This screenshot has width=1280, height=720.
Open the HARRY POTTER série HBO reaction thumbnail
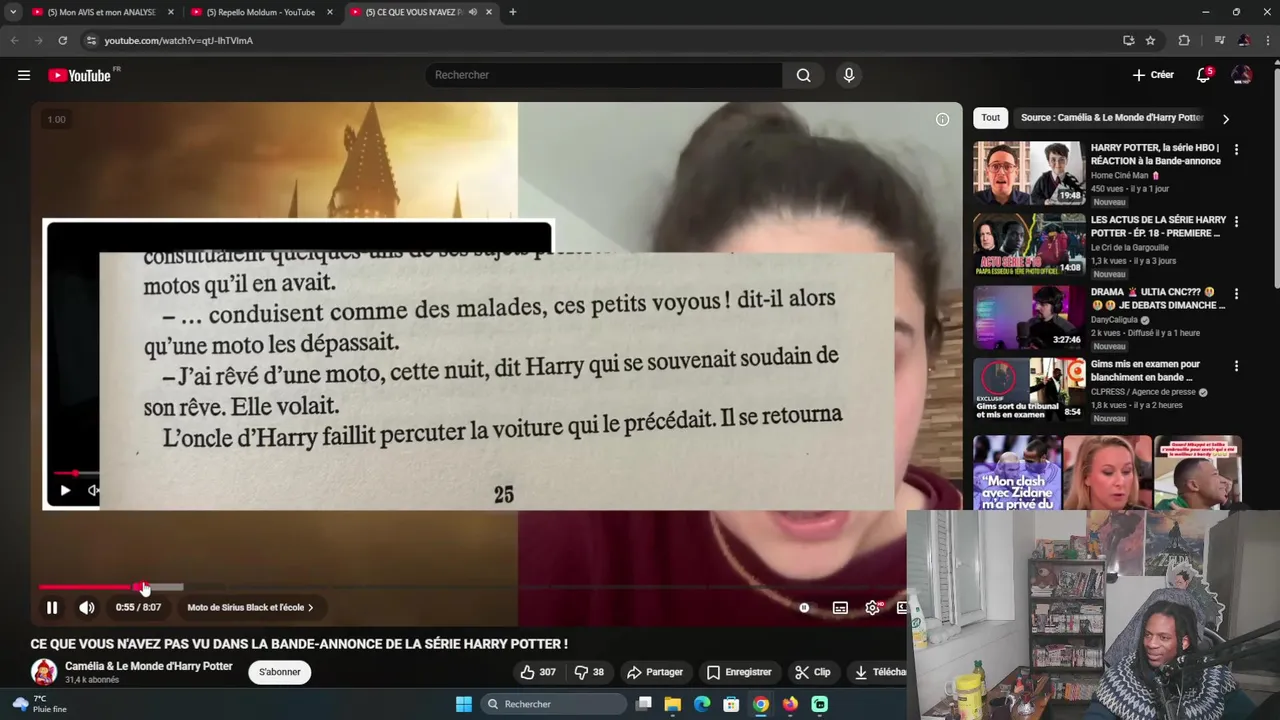point(1029,173)
